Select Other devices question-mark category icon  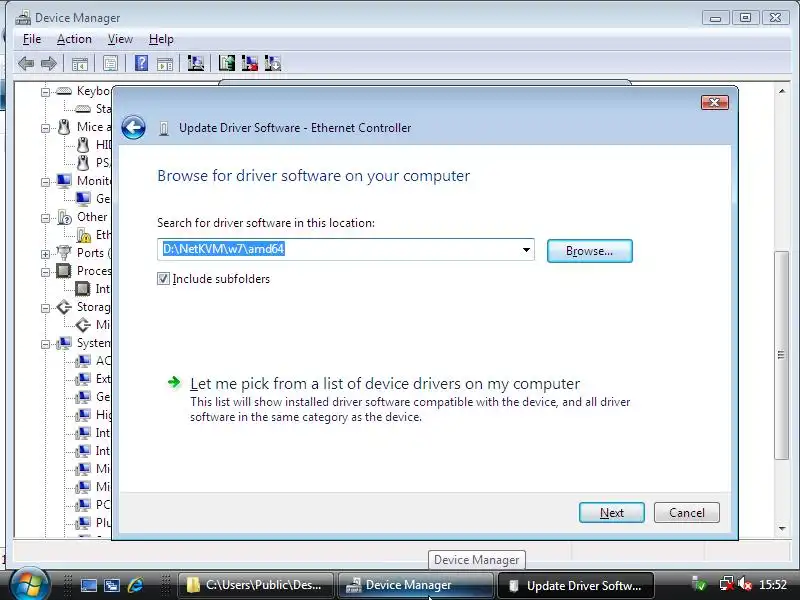[64, 217]
